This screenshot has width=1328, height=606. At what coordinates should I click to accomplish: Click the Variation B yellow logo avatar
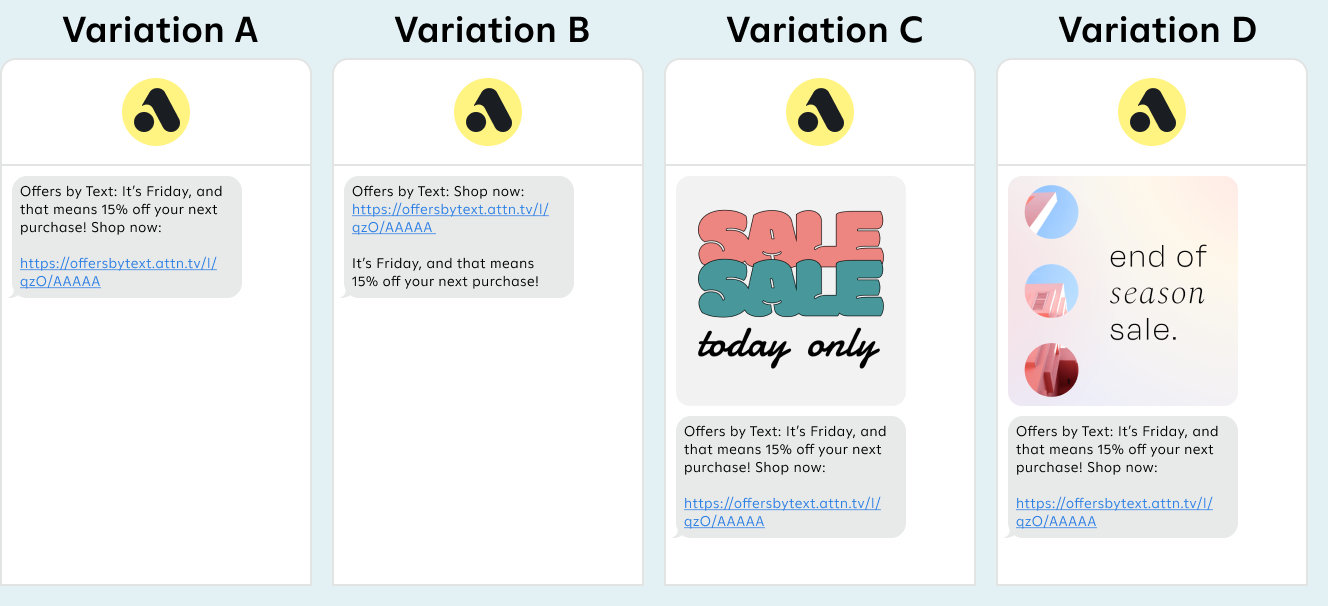(x=488, y=112)
